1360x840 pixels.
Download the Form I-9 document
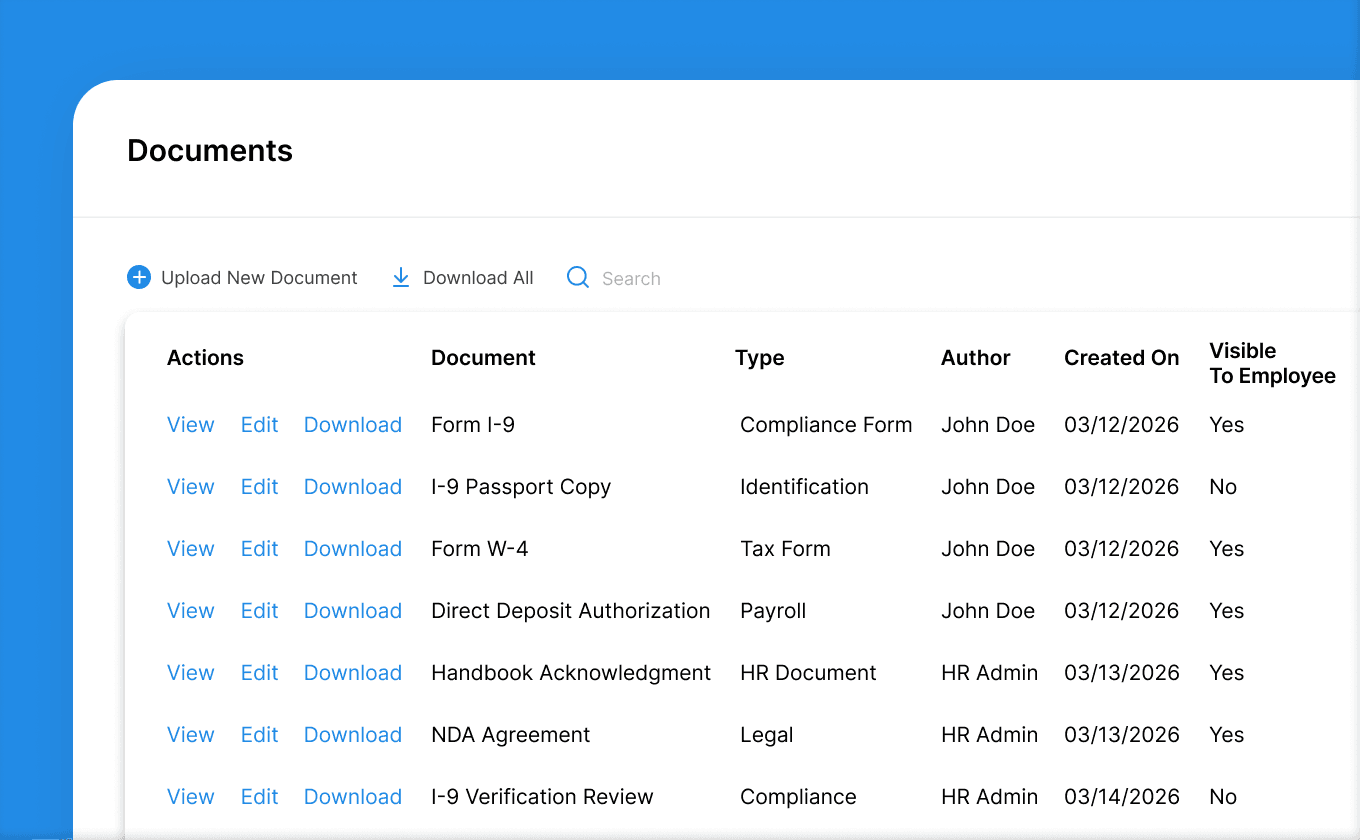(352, 424)
